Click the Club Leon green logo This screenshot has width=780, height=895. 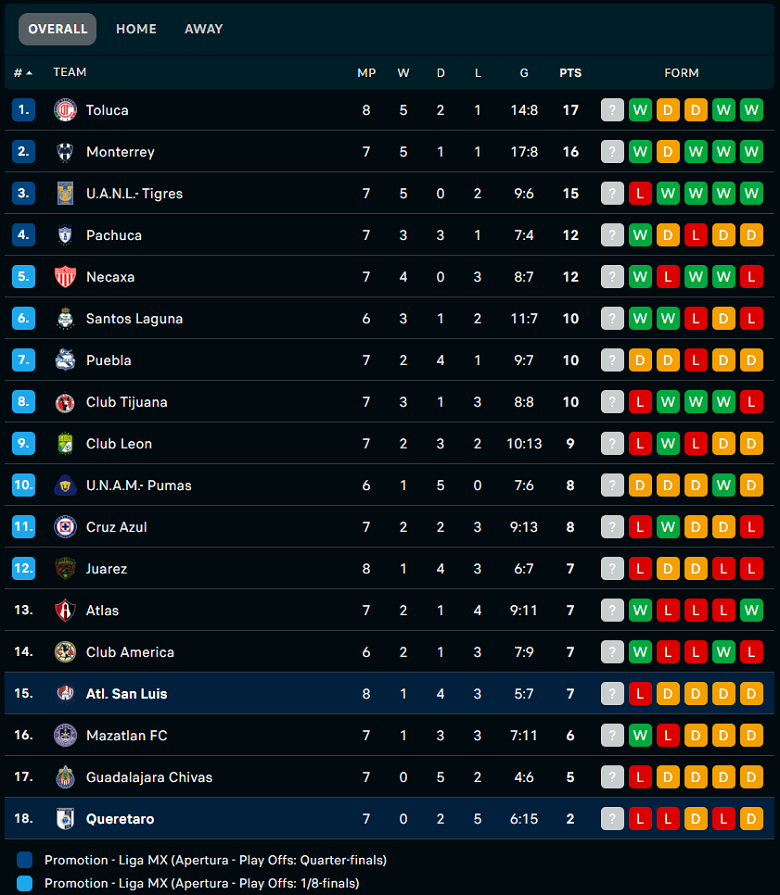pos(65,444)
